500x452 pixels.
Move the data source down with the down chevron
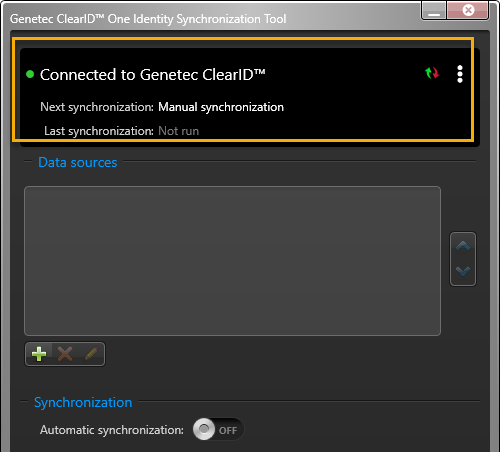[463, 271]
